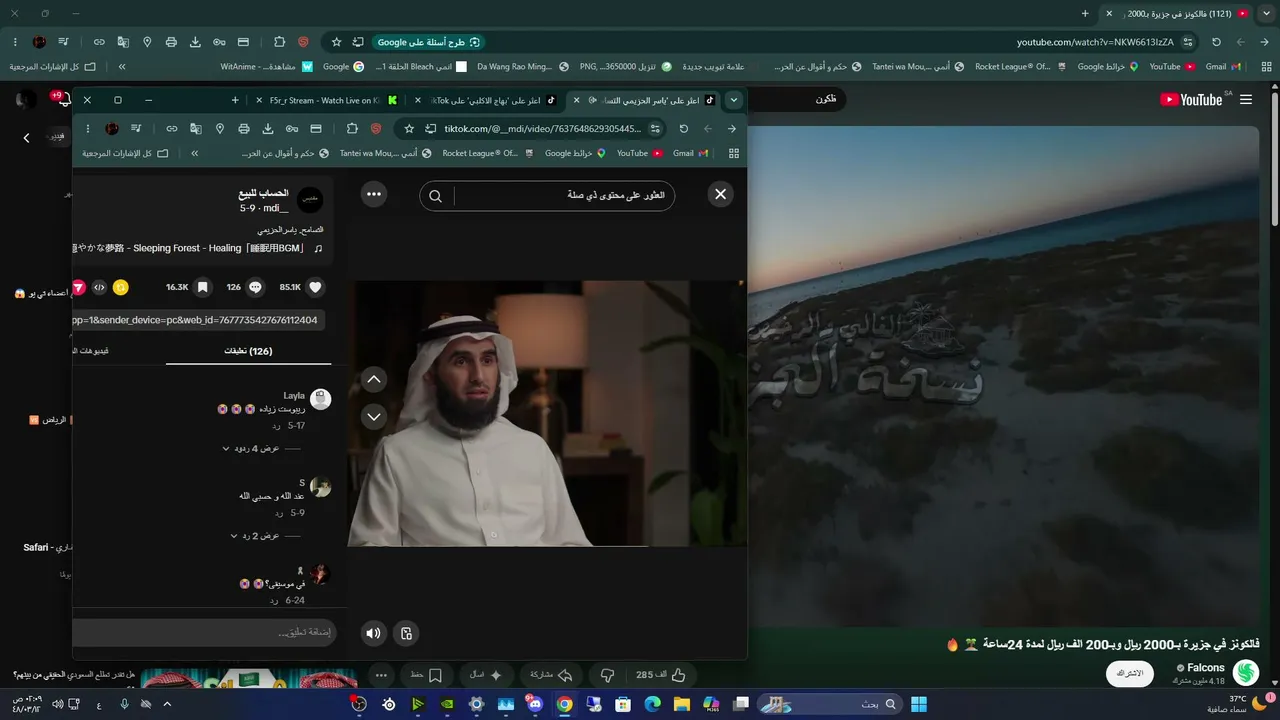
Task: Close the TikTok video viewer with X
Action: 720,195
